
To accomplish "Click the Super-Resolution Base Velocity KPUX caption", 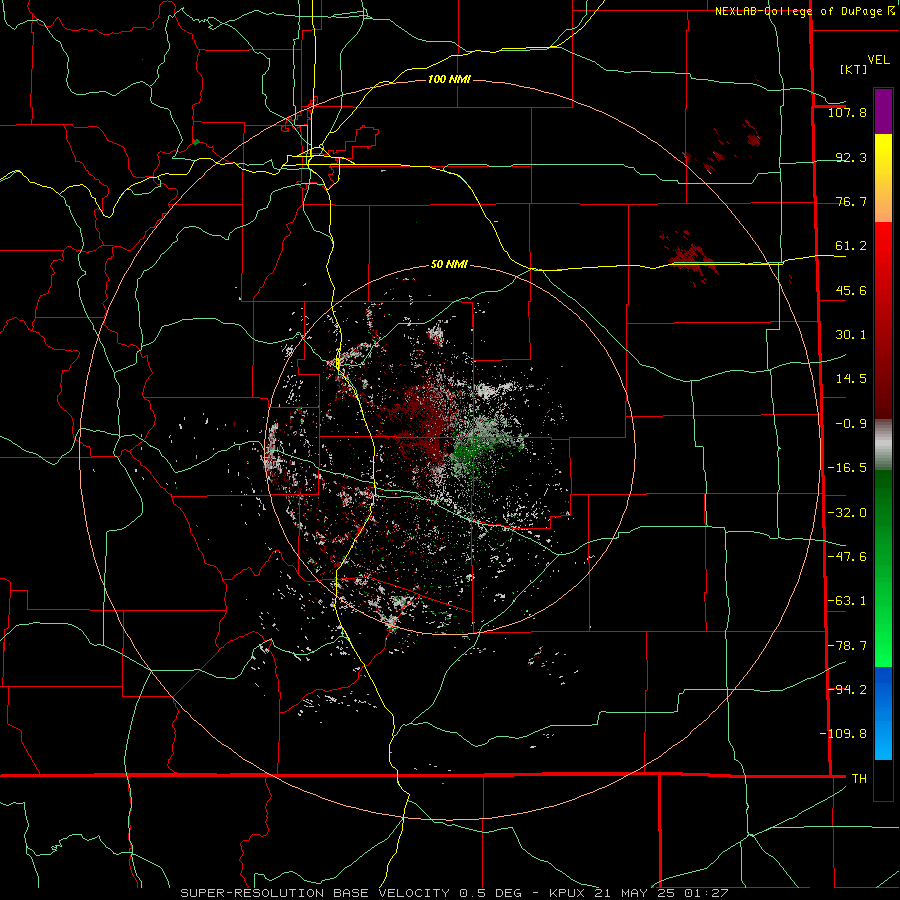I will 454,893.
